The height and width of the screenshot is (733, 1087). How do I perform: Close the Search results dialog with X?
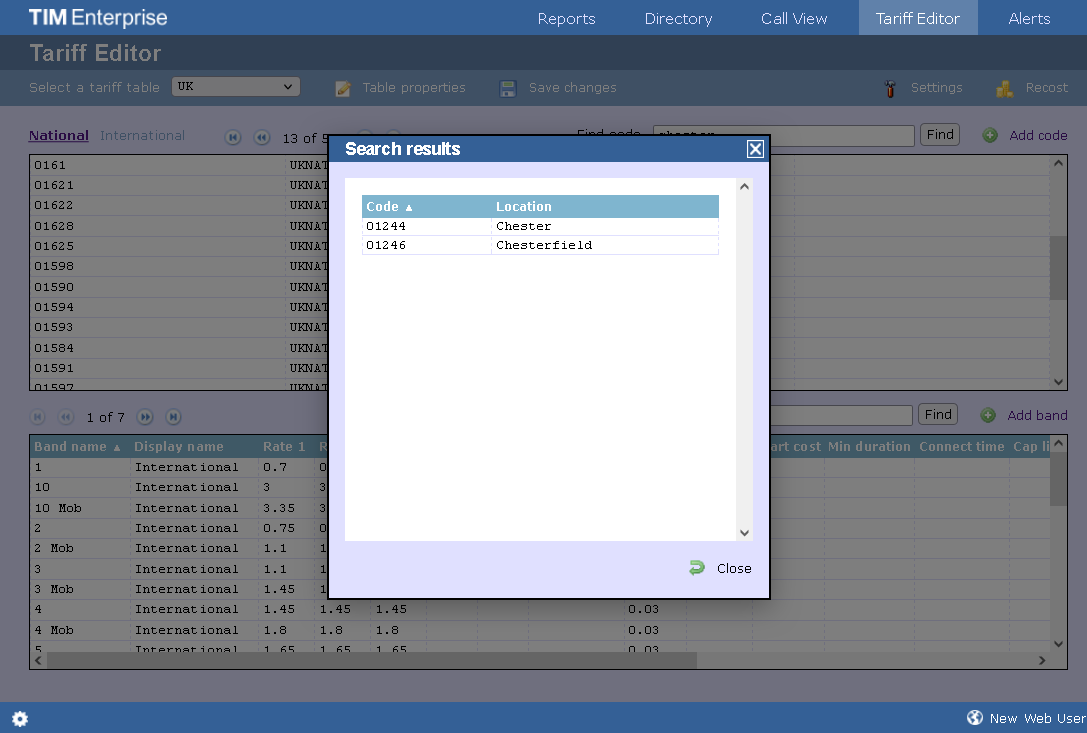(755, 149)
